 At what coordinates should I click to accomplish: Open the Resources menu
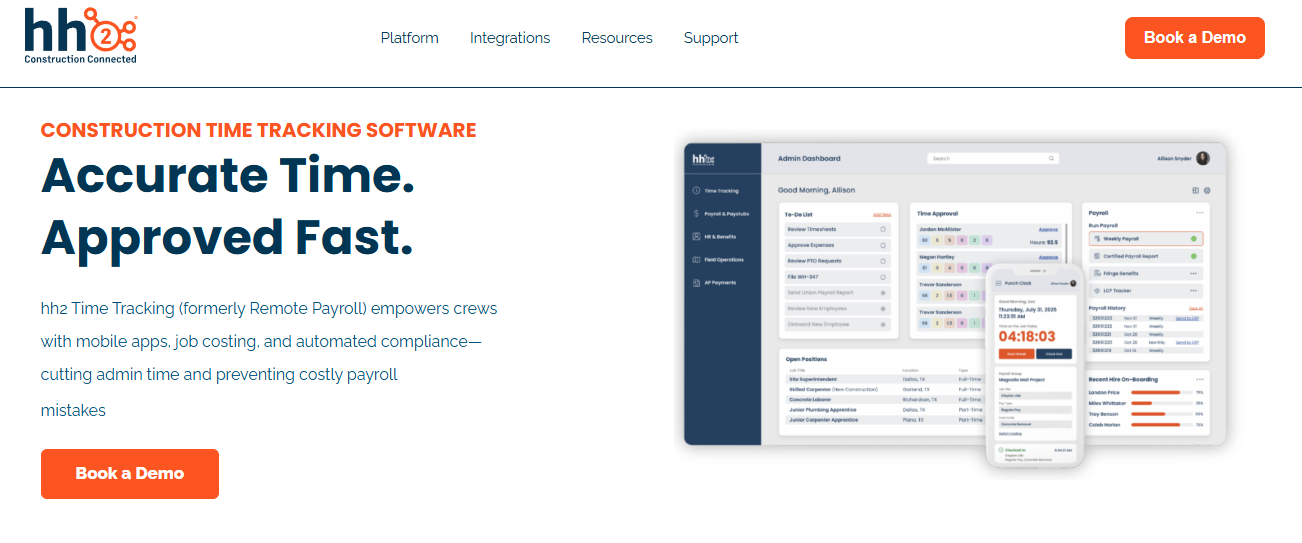pos(617,38)
